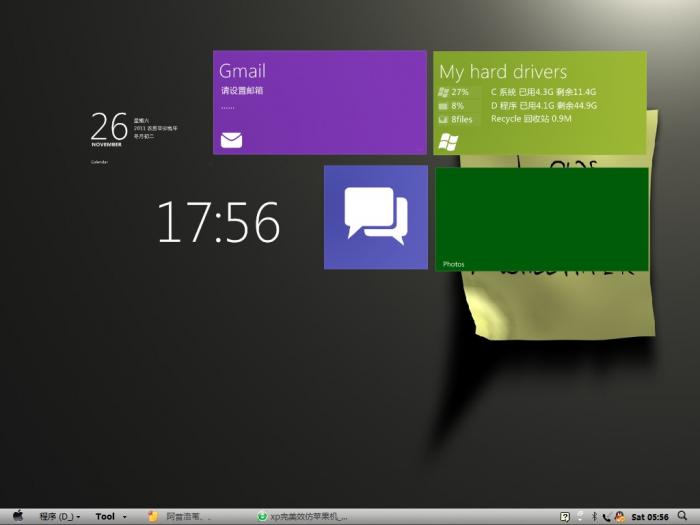Screen dimensions: 700x525
Task: Click the phone tray icon
Action: (x=606, y=517)
